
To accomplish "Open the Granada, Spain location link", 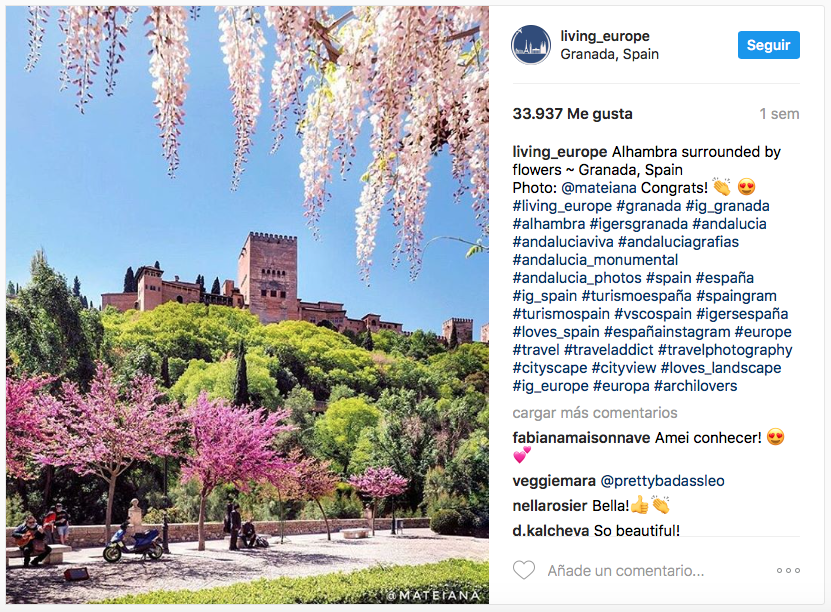I will pyautogui.click(x=609, y=55).
